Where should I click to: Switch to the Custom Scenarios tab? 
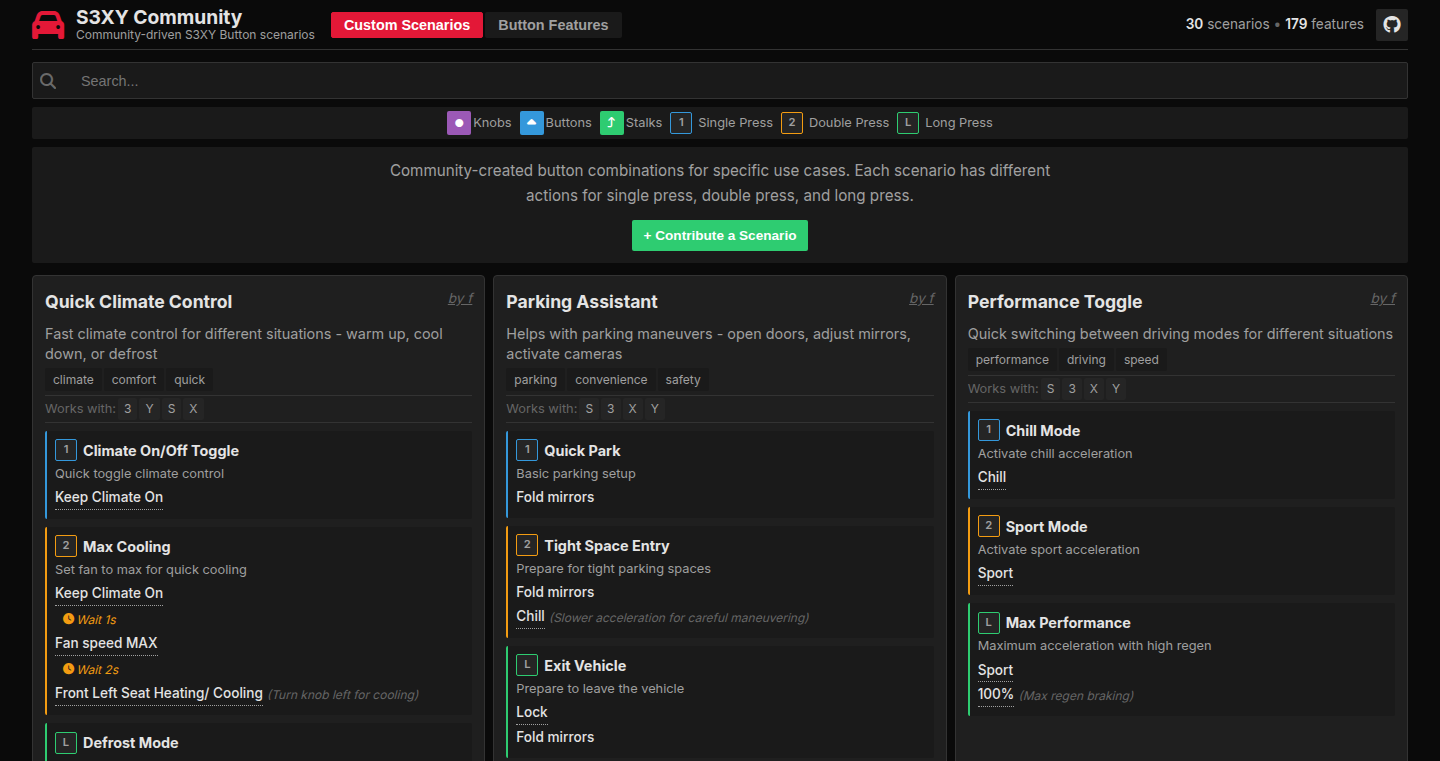[x=407, y=25]
